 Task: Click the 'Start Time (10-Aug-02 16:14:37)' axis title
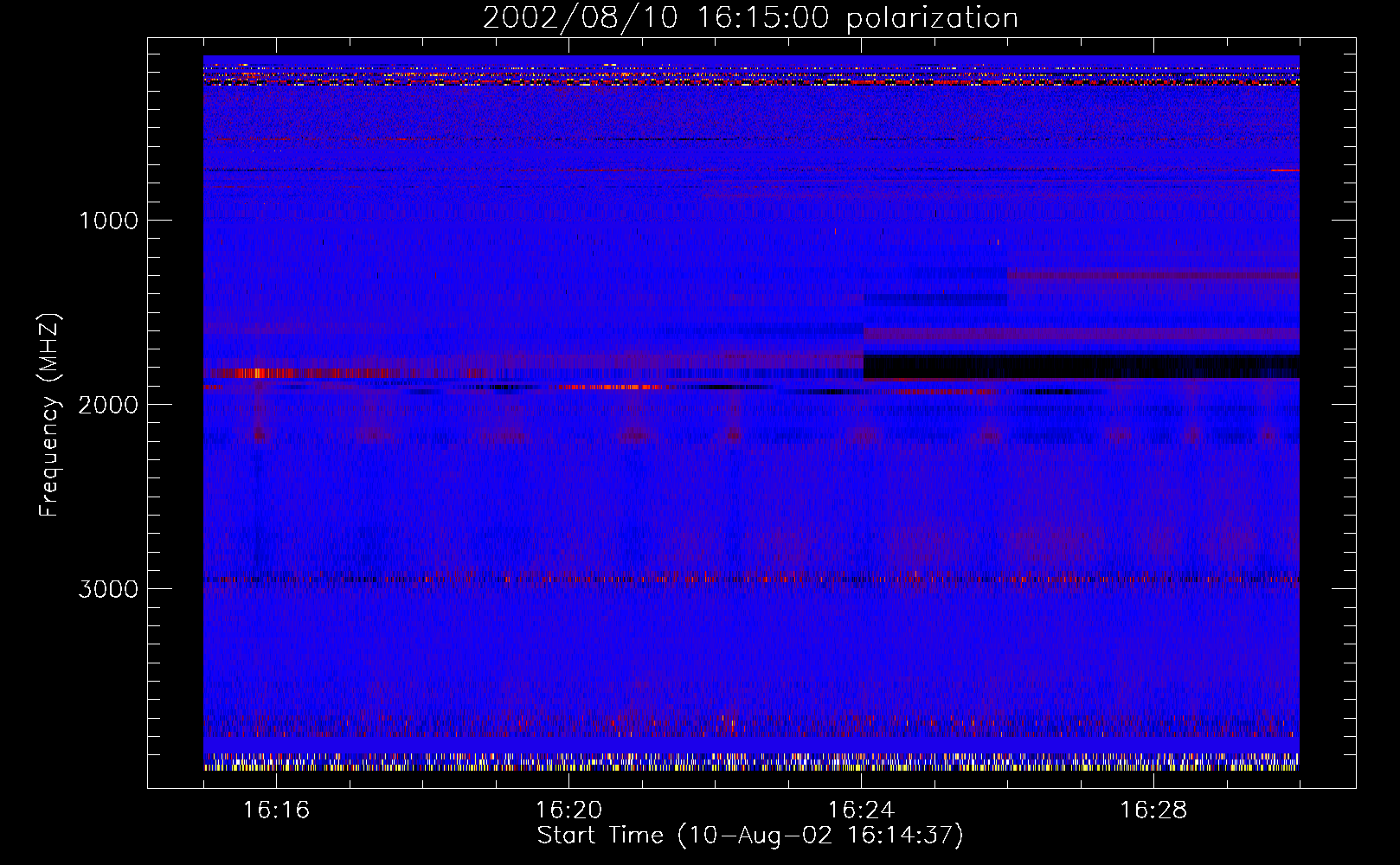point(750,836)
